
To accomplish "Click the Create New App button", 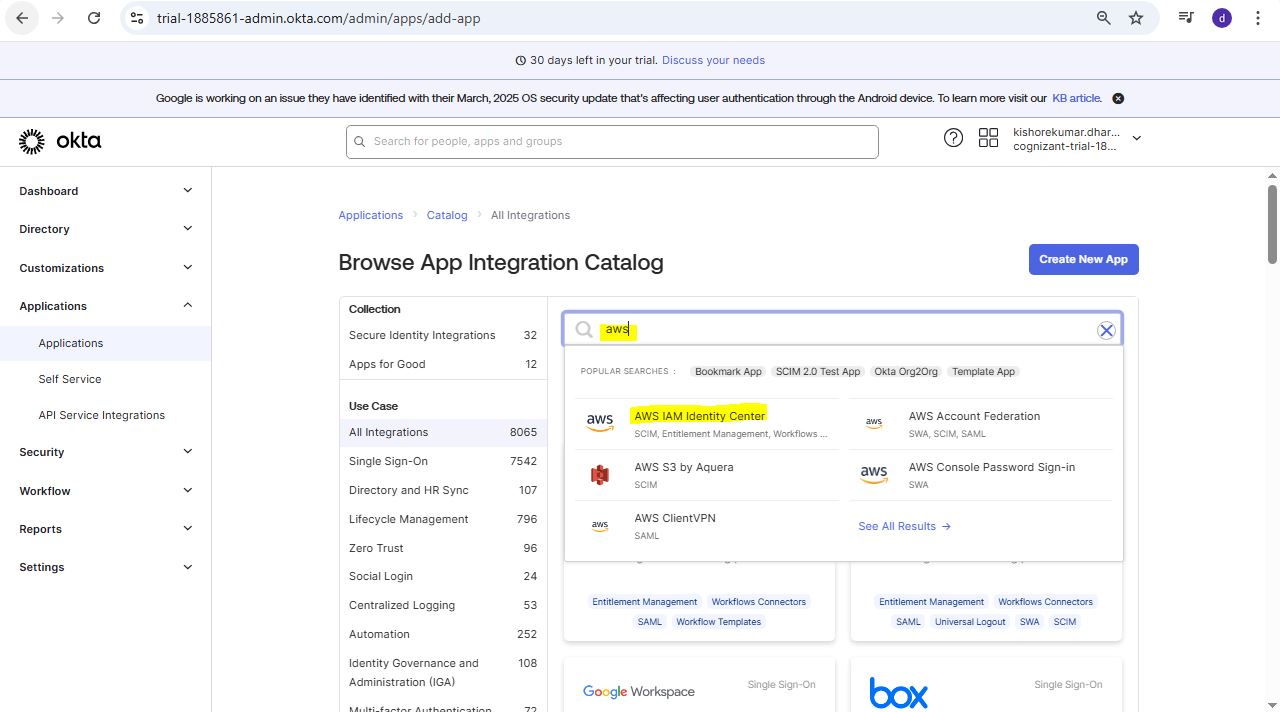I will pos(1083,259).
